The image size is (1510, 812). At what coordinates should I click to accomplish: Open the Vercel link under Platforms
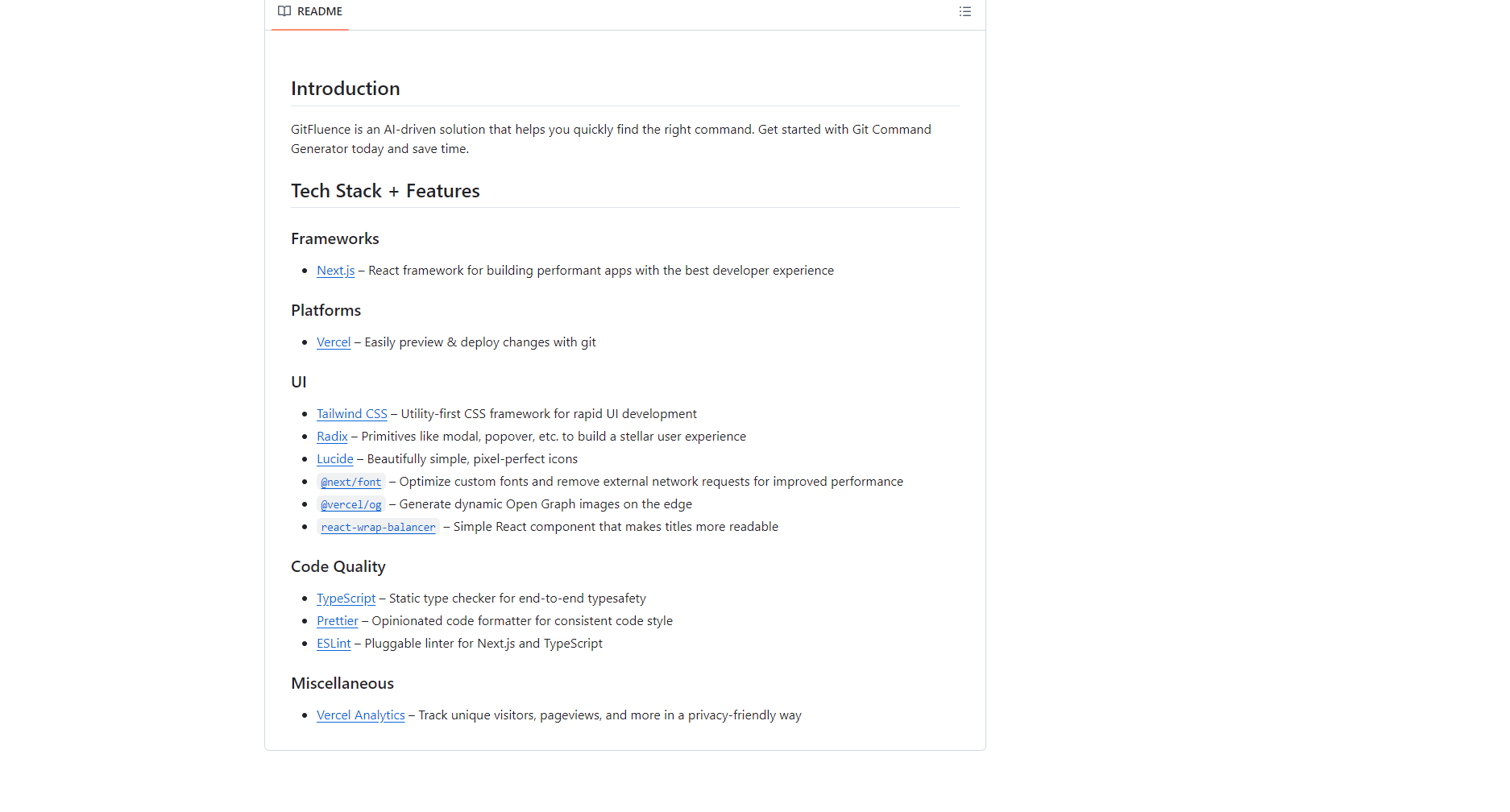tap(334, 342)
